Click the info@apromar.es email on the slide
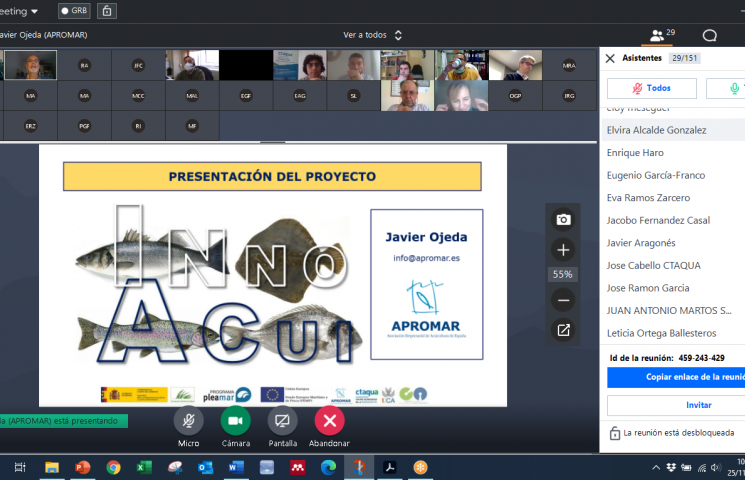 pyautogui.click(x=426, y=258)
